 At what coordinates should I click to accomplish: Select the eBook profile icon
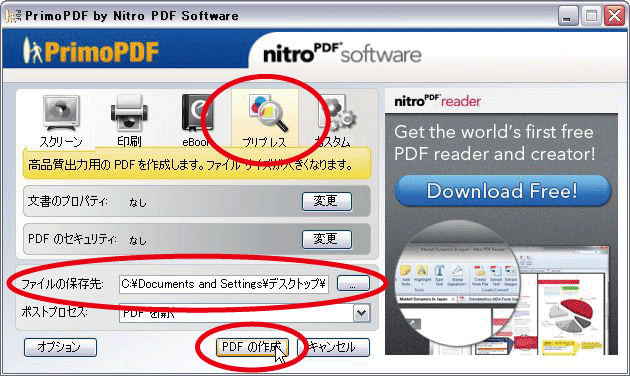pos(197,113)
